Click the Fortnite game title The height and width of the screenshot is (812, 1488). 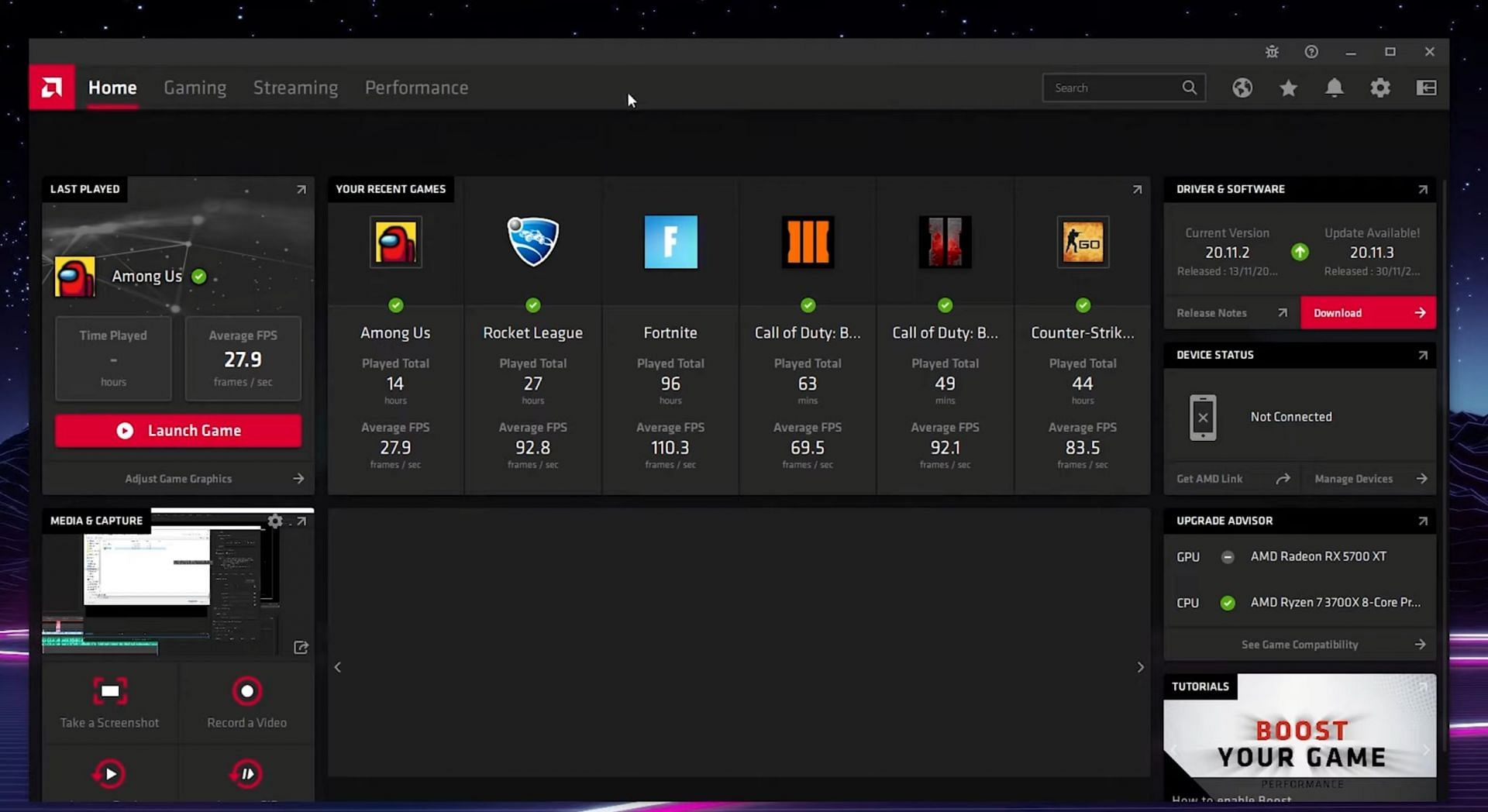670,333
